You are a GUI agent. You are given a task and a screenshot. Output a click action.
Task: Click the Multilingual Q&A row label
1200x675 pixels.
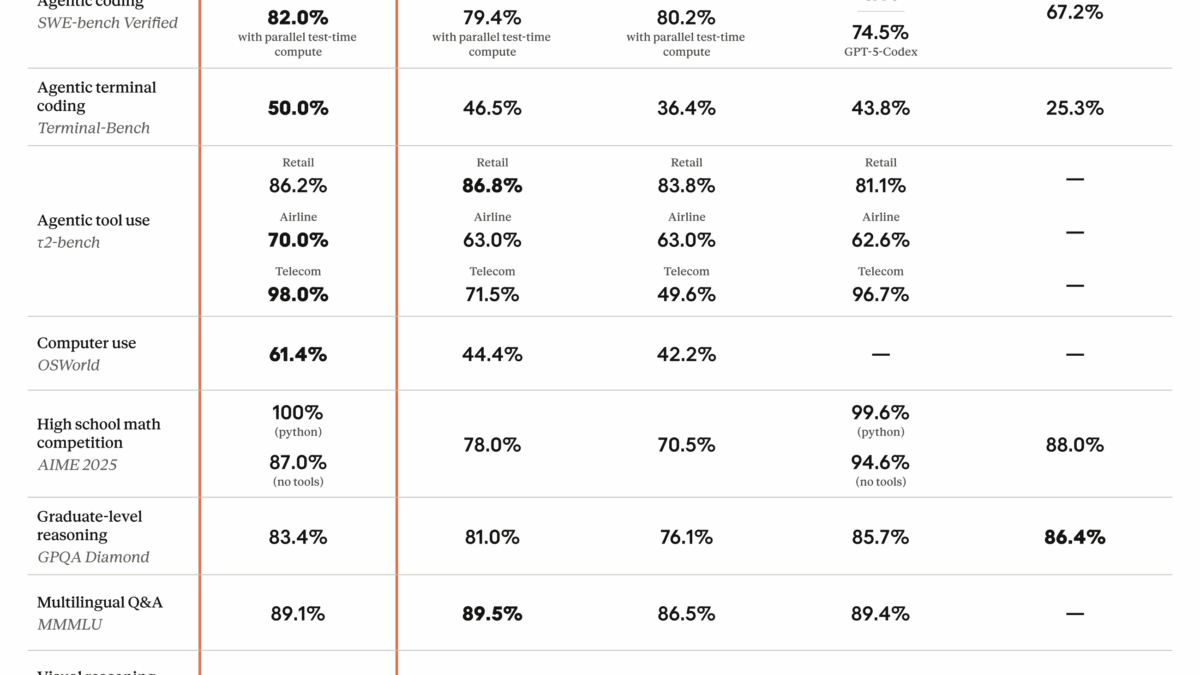[x=100, y=602]
